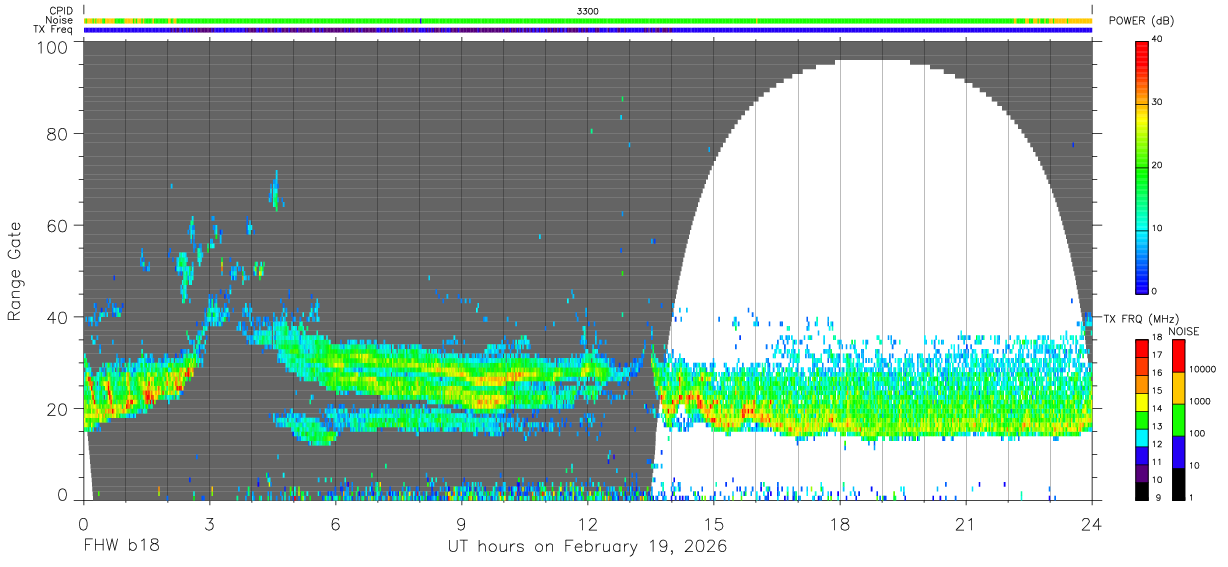The image size is (1228, 567).
Task: Click x-axis tick label "24"
Action: (1092, 524)
